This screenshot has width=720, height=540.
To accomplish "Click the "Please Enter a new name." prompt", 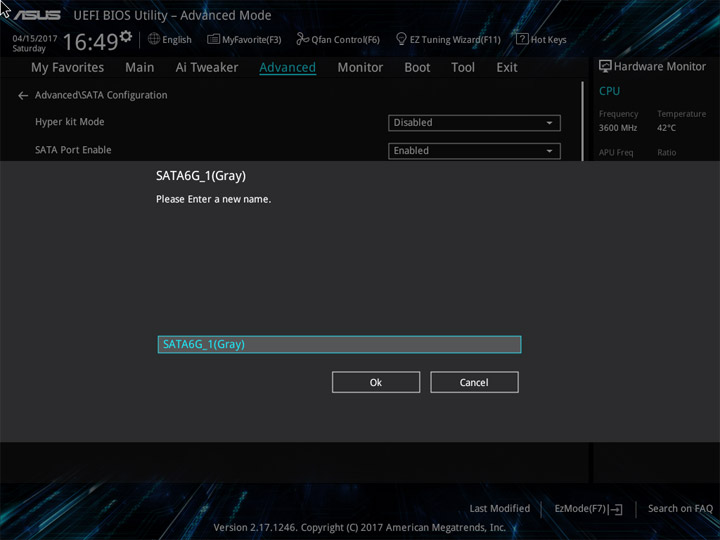I will pos(214,199).
